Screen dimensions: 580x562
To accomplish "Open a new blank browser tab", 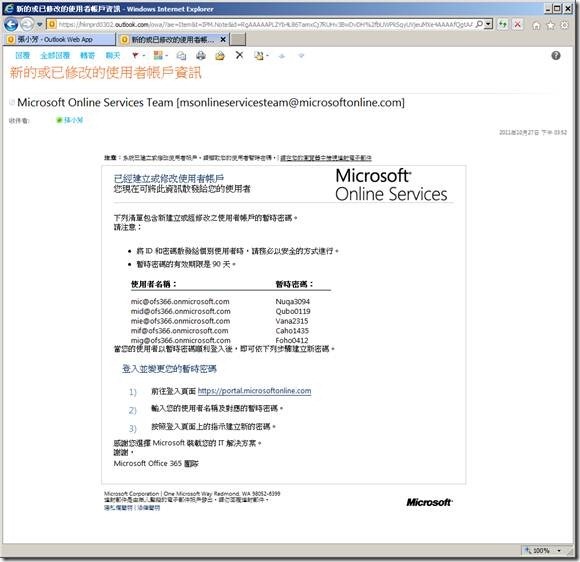I will pyautogui.click(x=238, y=40).
